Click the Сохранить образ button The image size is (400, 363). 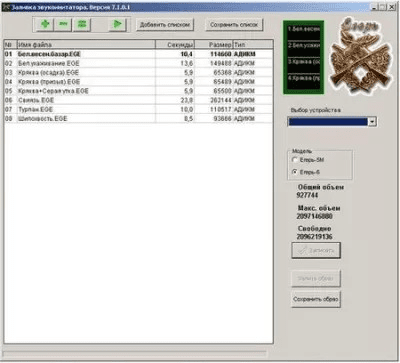[x=316, y=299]
